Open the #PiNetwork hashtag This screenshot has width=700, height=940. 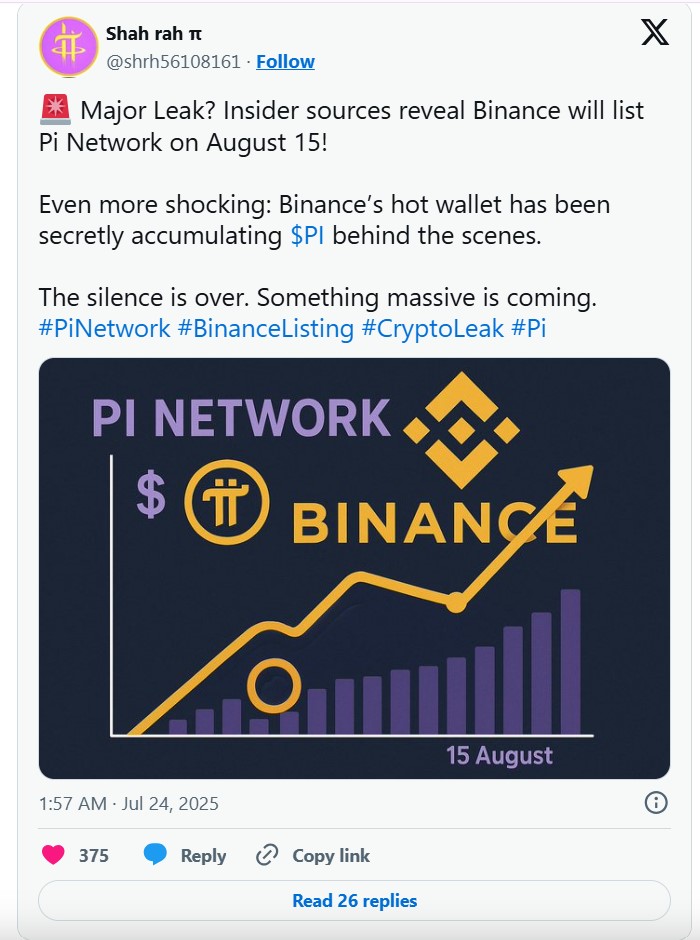105,328
